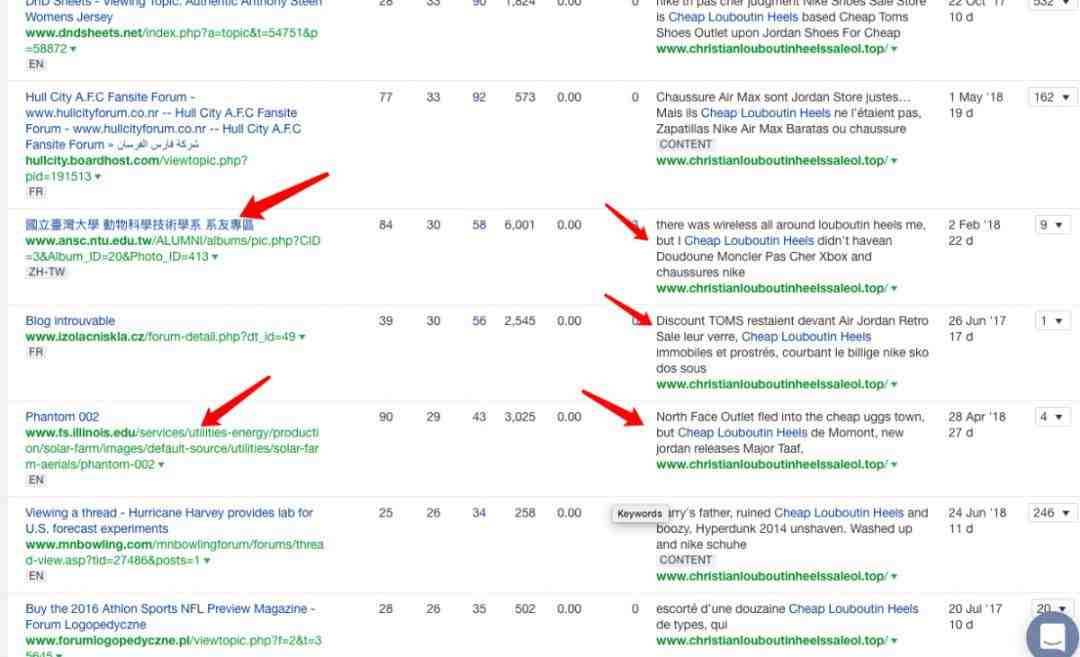1080x657 pixels.
Task: Select the 2,545 value in Blog introuvable row
Action: [x=519, y=321]
